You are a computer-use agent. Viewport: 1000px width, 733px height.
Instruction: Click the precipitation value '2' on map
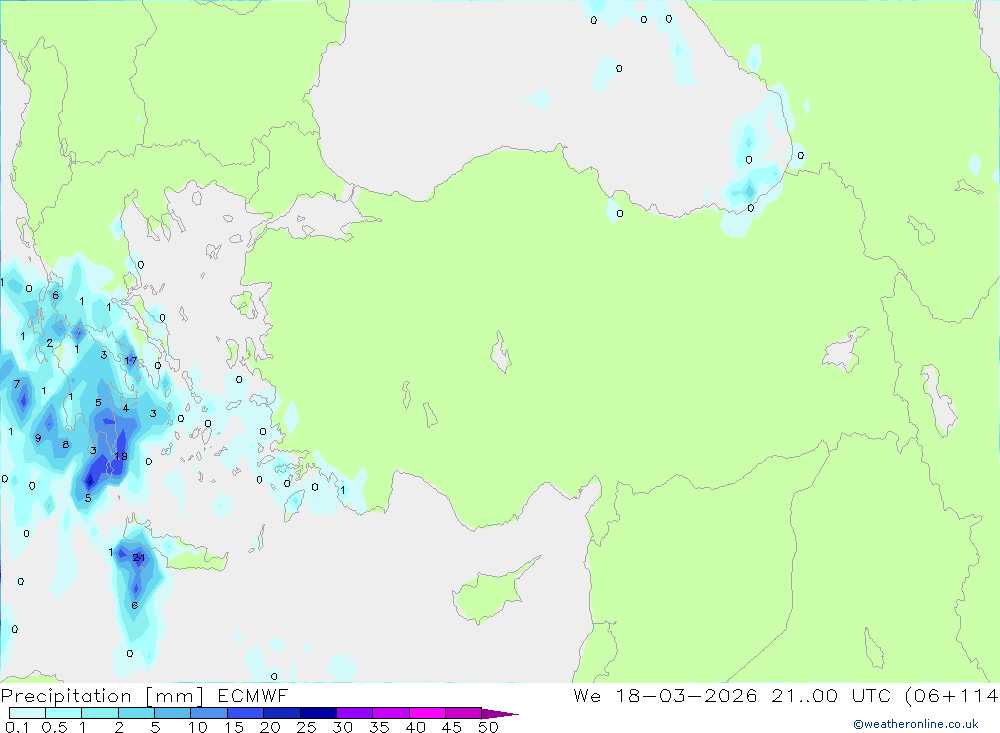click(x=50, y=343)
